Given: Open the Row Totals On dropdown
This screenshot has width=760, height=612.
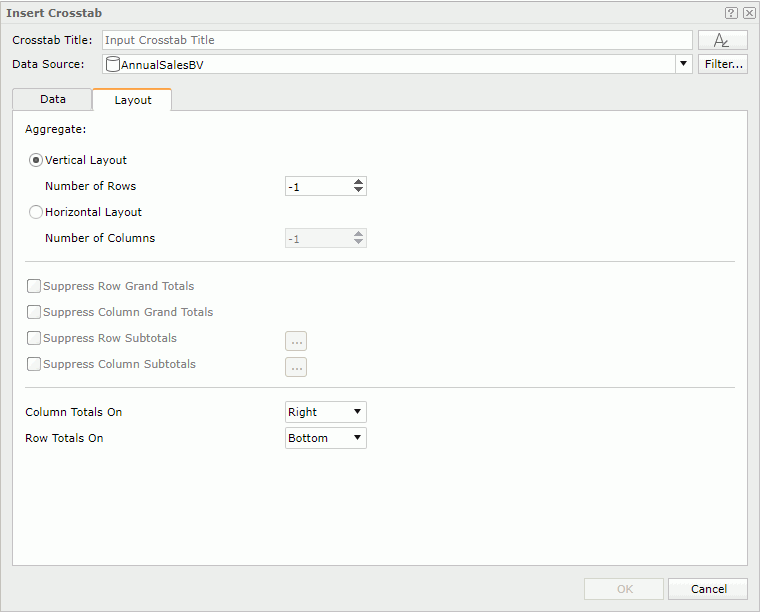Looking at the screenshot, I should 326,438.
